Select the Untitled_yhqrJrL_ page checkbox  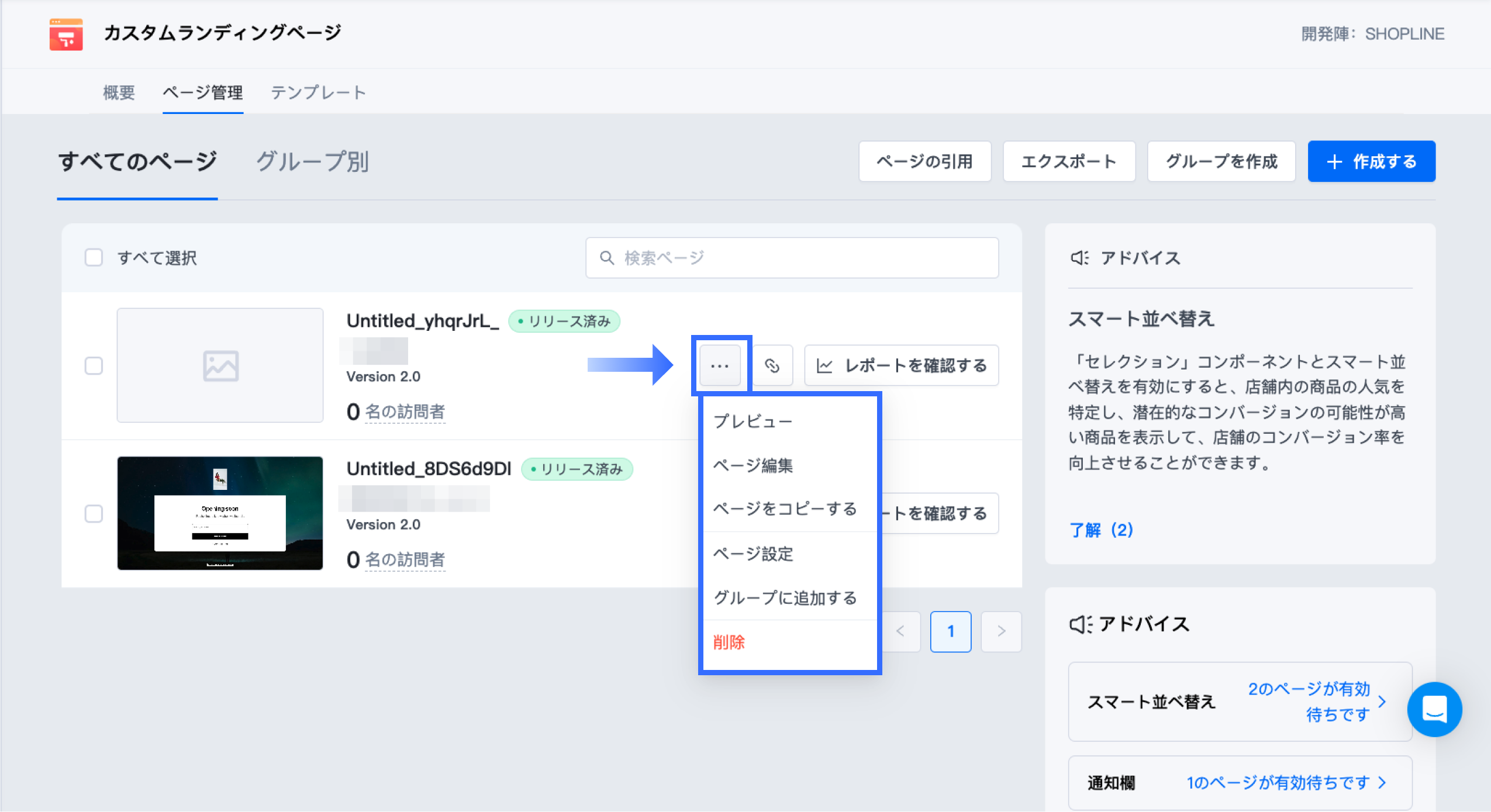pyautogui.click(x=94, y=366)
